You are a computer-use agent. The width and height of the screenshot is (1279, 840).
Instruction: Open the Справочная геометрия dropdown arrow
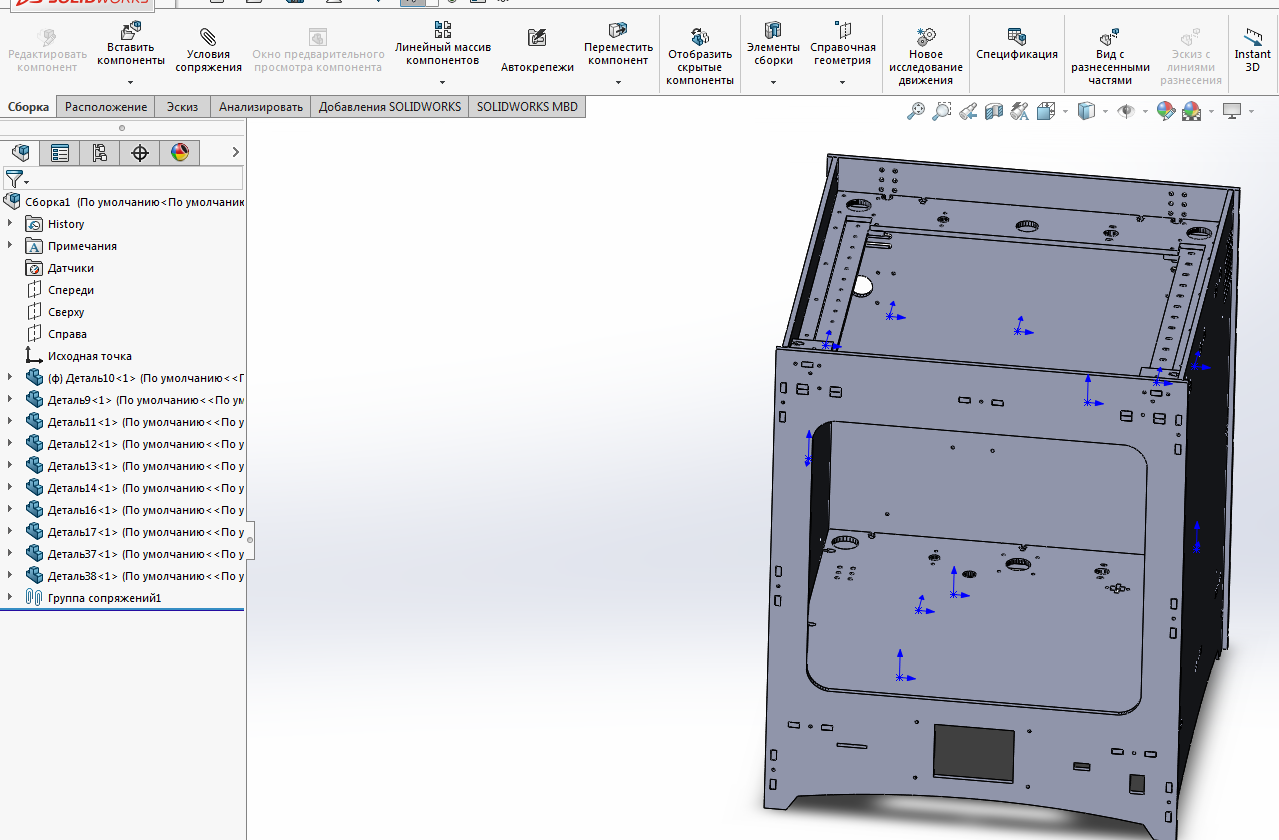tap(842, 82)
